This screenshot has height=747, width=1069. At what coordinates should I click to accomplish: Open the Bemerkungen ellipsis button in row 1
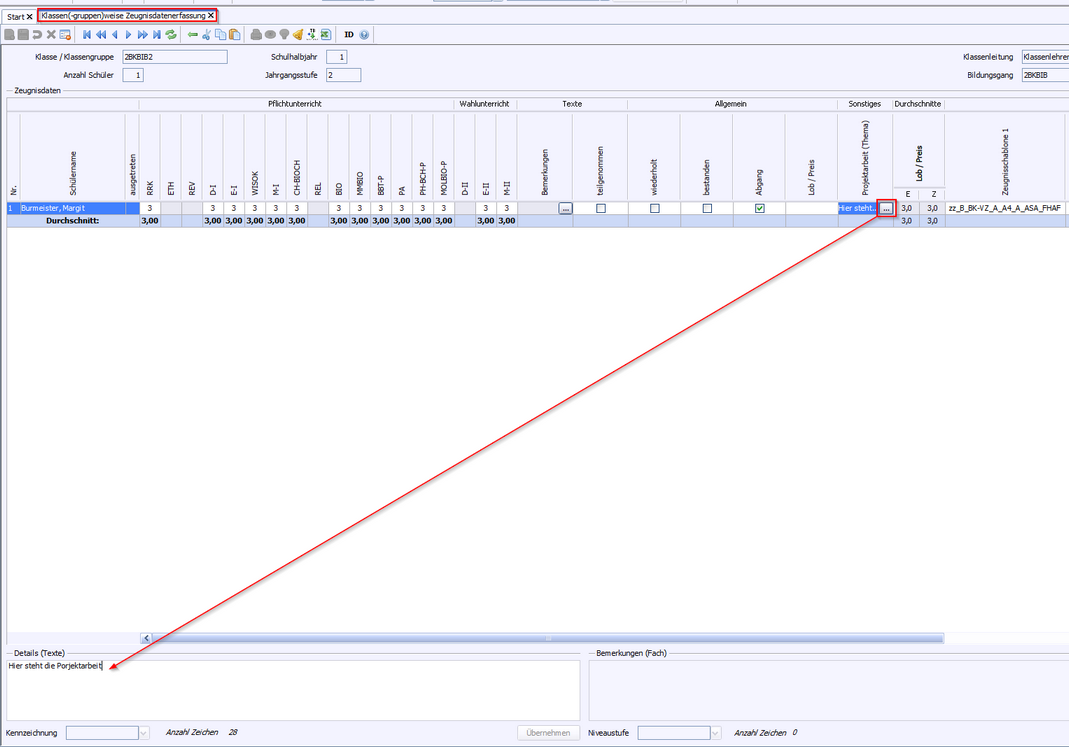coord(565,209)
